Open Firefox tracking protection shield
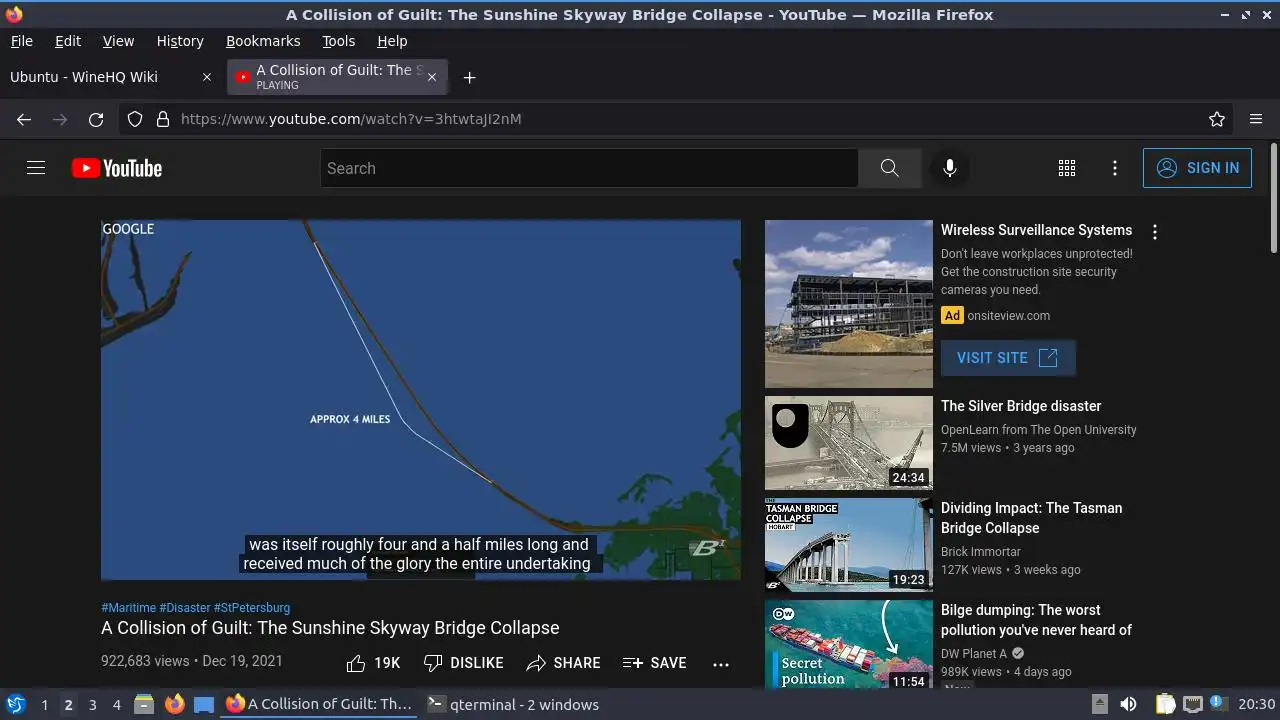This screenshot has width=1280, height=720. (135, 119)
